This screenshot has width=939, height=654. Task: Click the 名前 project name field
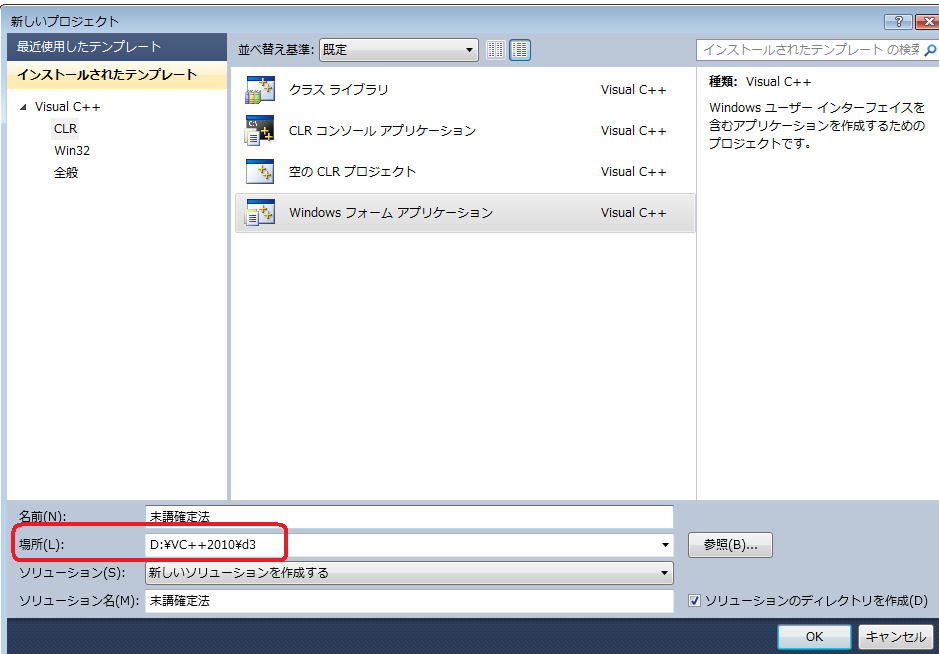coord(409,516)
